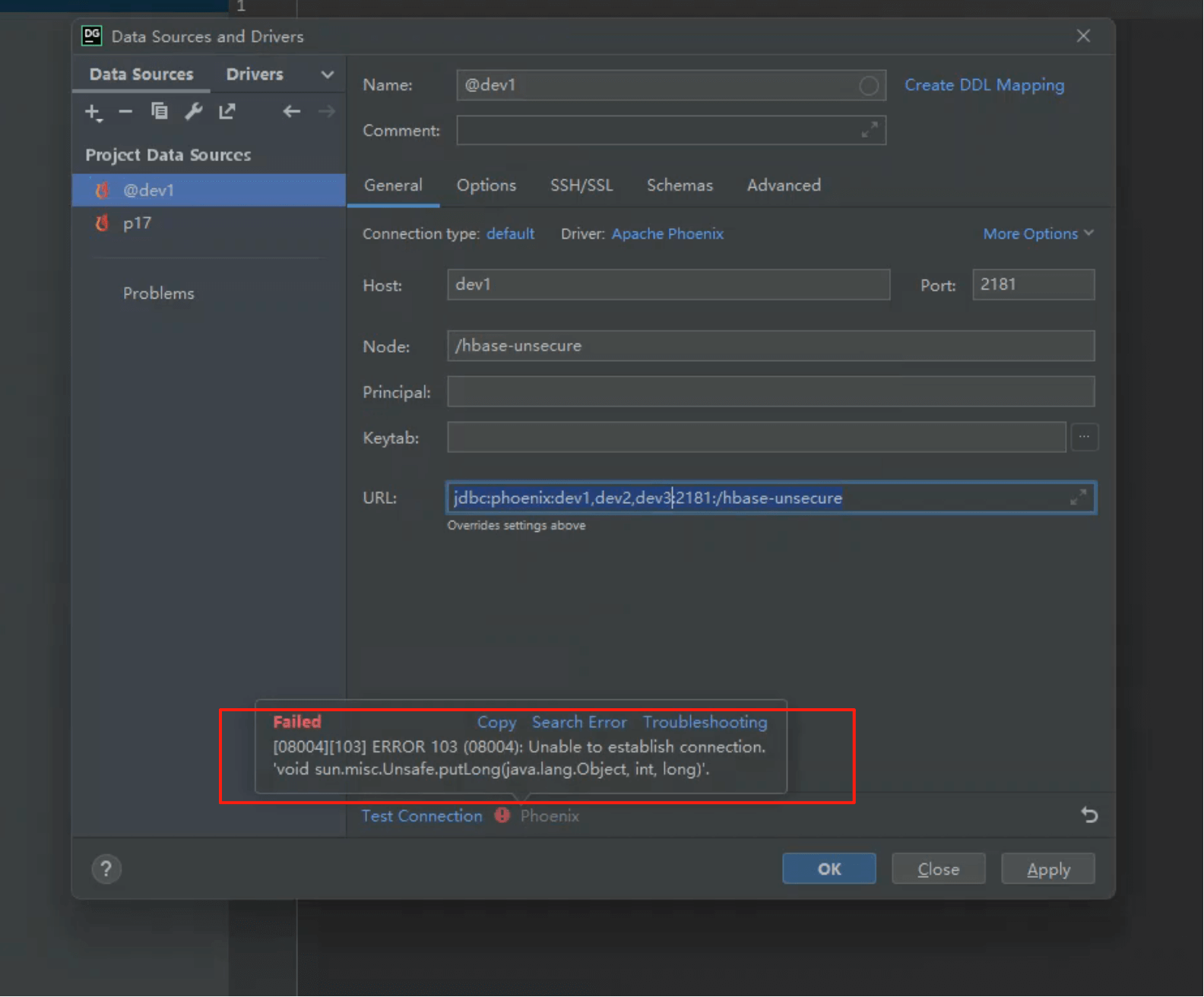The width and height of the screenshot is (1204, 997).
Task: Open Troubleshooting link
Action: coord(705,722)
